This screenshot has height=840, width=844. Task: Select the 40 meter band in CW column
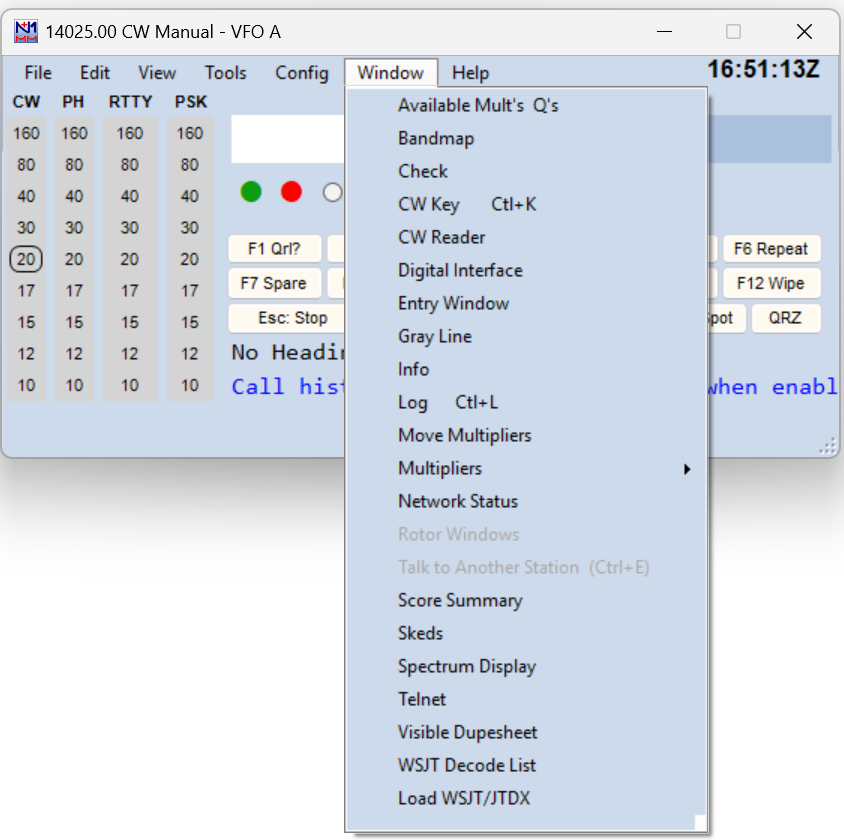[x=26, y=196]
